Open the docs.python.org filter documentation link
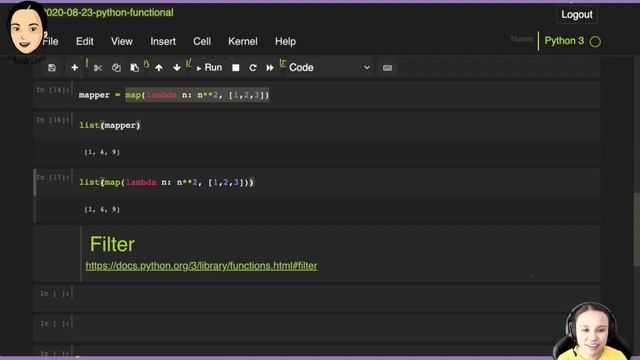640x360 pixels. click(201, 266)
